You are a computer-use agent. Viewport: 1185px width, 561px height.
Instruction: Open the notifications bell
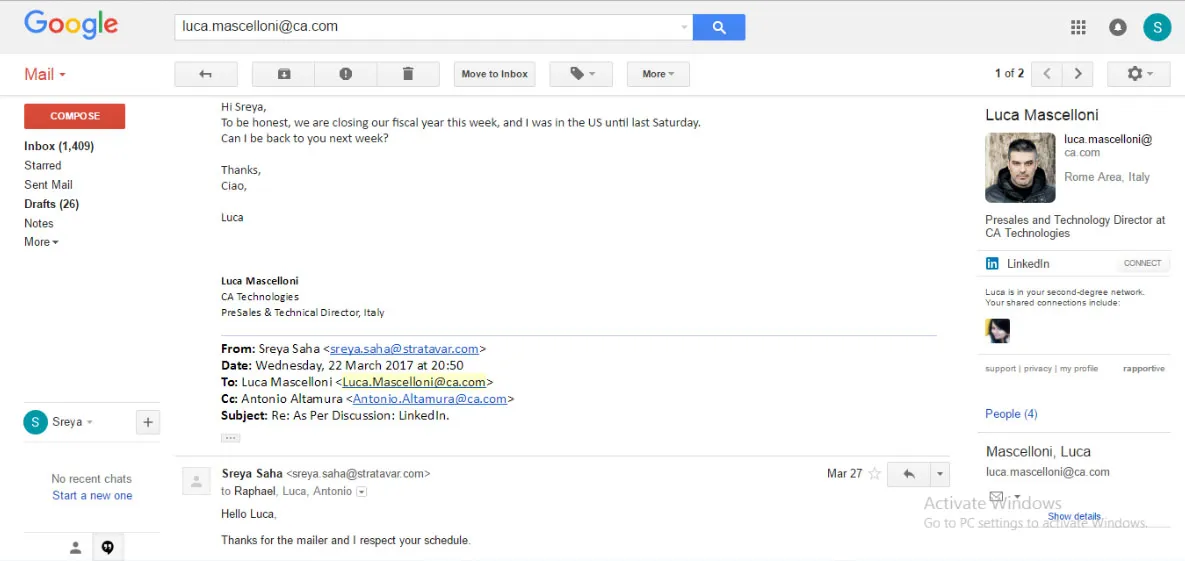point(1118,28)
